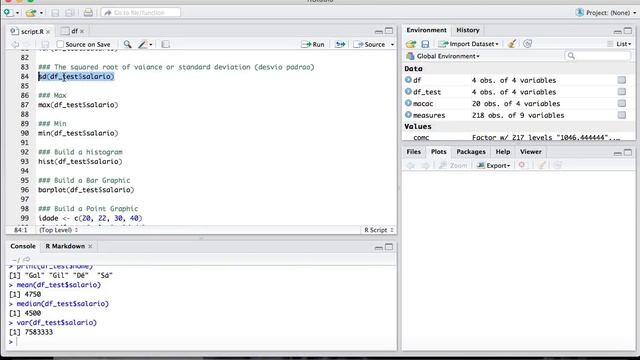Image resolution: width=640 pixels, height=360 pixels.
Task: Open the Plots tab
Action: coord(439,152)
